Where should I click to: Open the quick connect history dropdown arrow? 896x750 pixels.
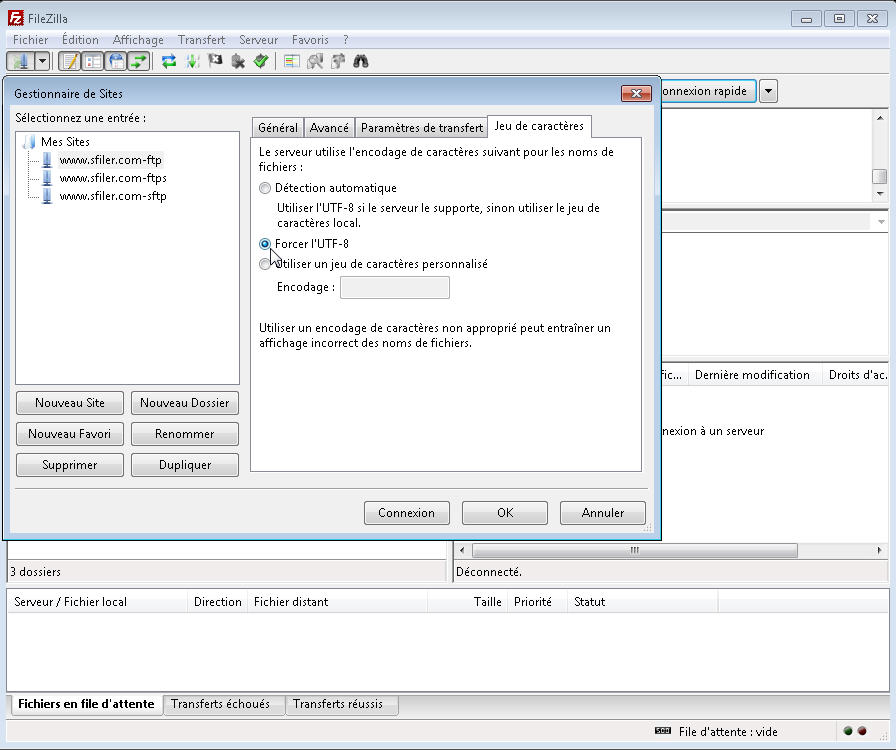(769, 91)
